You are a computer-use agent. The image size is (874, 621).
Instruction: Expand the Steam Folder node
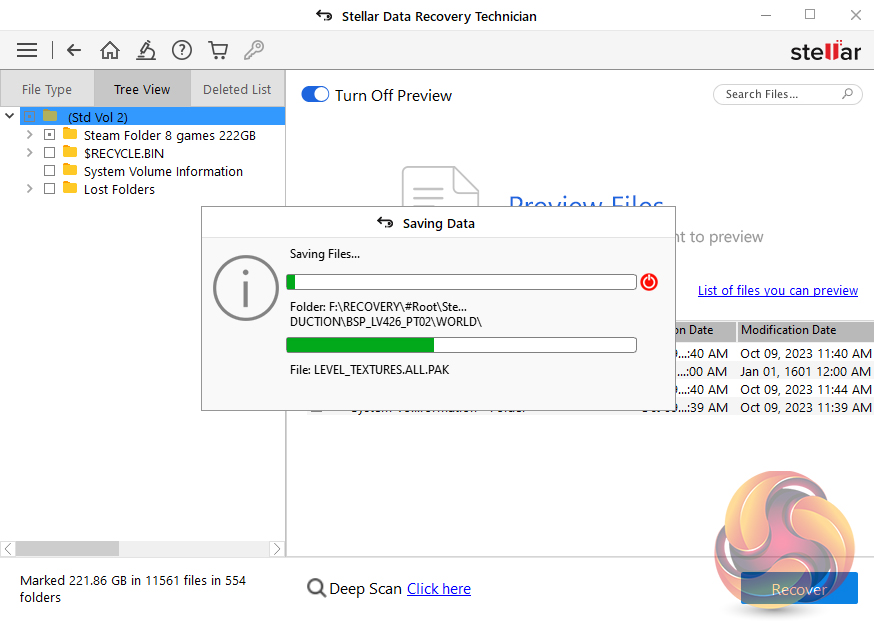pyautogui.click(x=30, y=135)
